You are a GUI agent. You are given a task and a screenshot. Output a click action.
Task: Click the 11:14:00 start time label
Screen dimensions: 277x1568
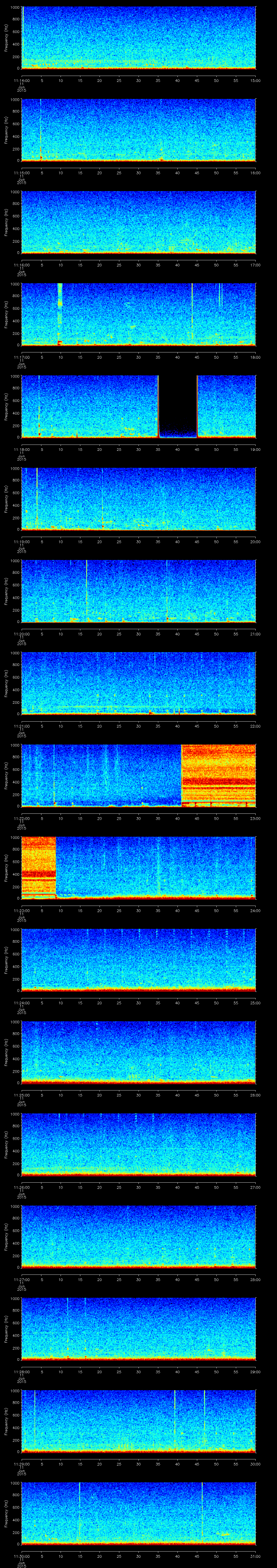pos(21,80)
